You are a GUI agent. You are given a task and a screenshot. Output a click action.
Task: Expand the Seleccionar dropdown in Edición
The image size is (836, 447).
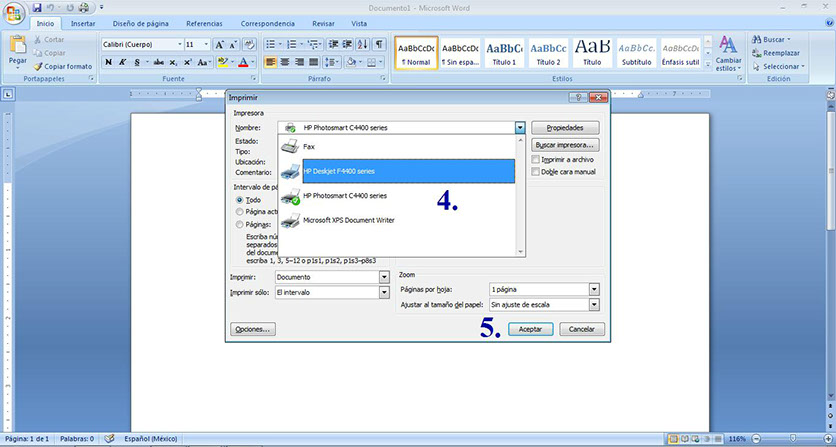(802, 67)
